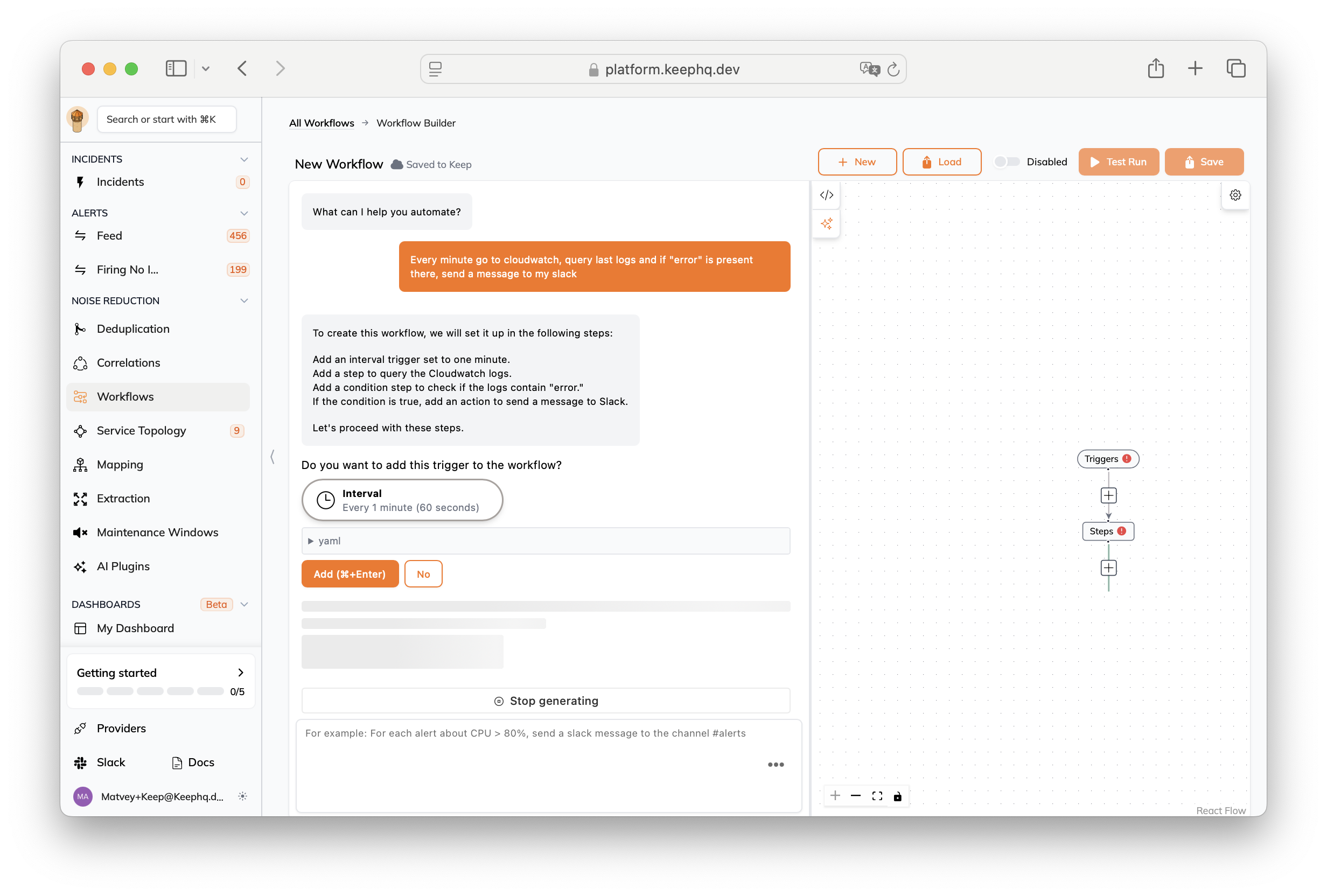Open Docs link
This screenshot has width=1327, height=896.
[193, 762]
